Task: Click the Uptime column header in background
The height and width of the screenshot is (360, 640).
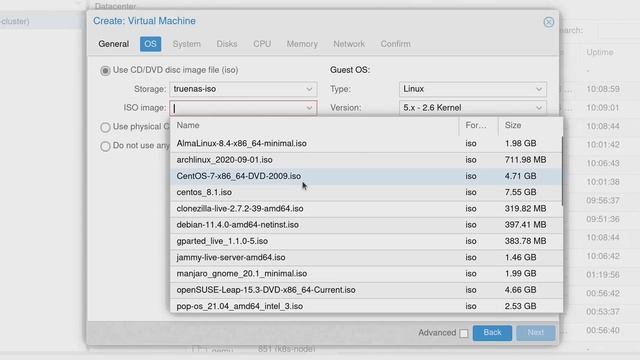Action: pyautogui.click(x=600, y=53)
